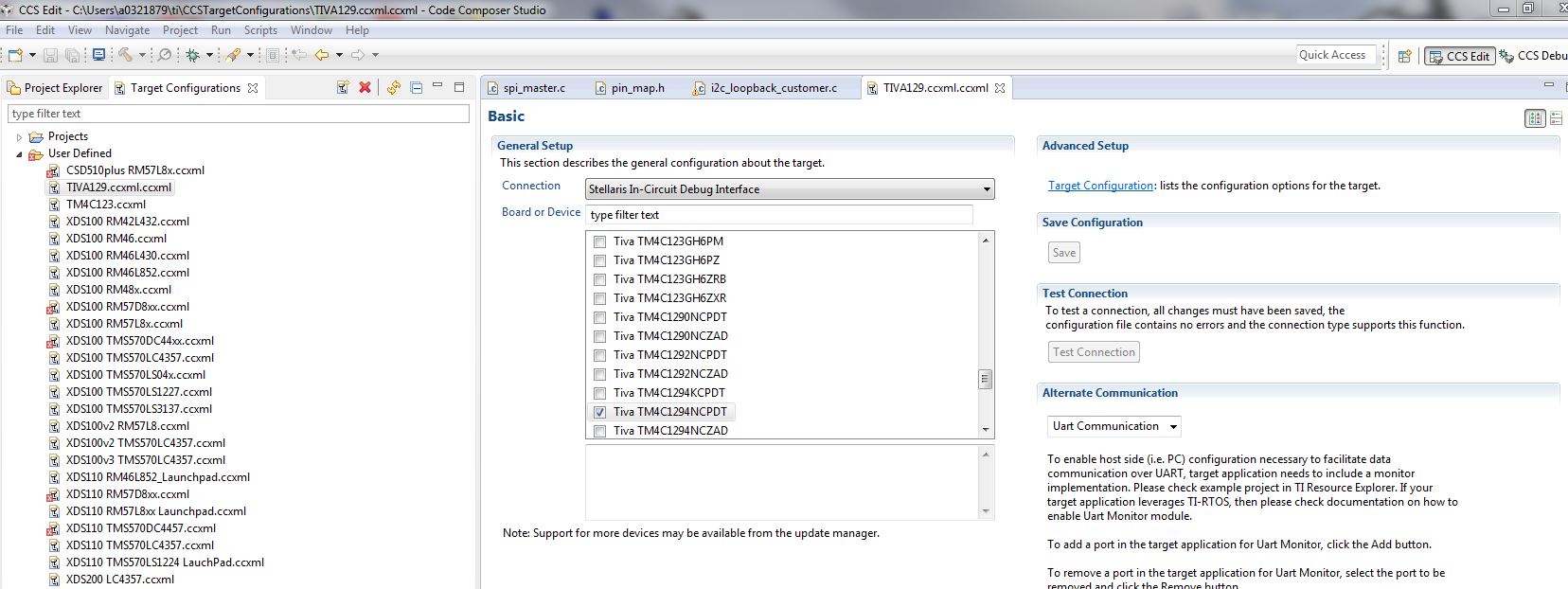Minimize the editor area
1568x589 pixels.
[1549, 85]
